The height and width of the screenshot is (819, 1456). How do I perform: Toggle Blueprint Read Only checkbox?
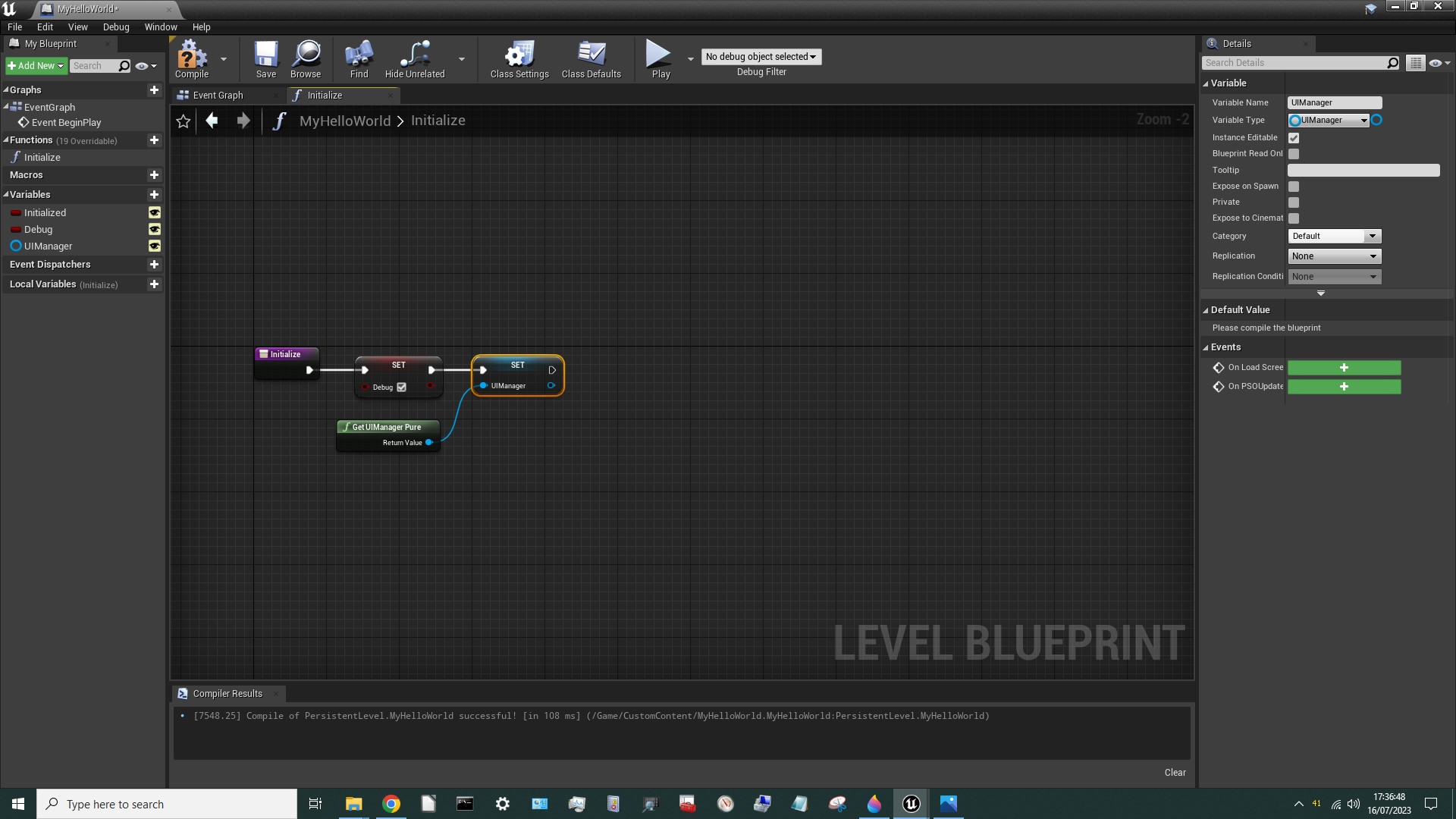click(1294, 154)
